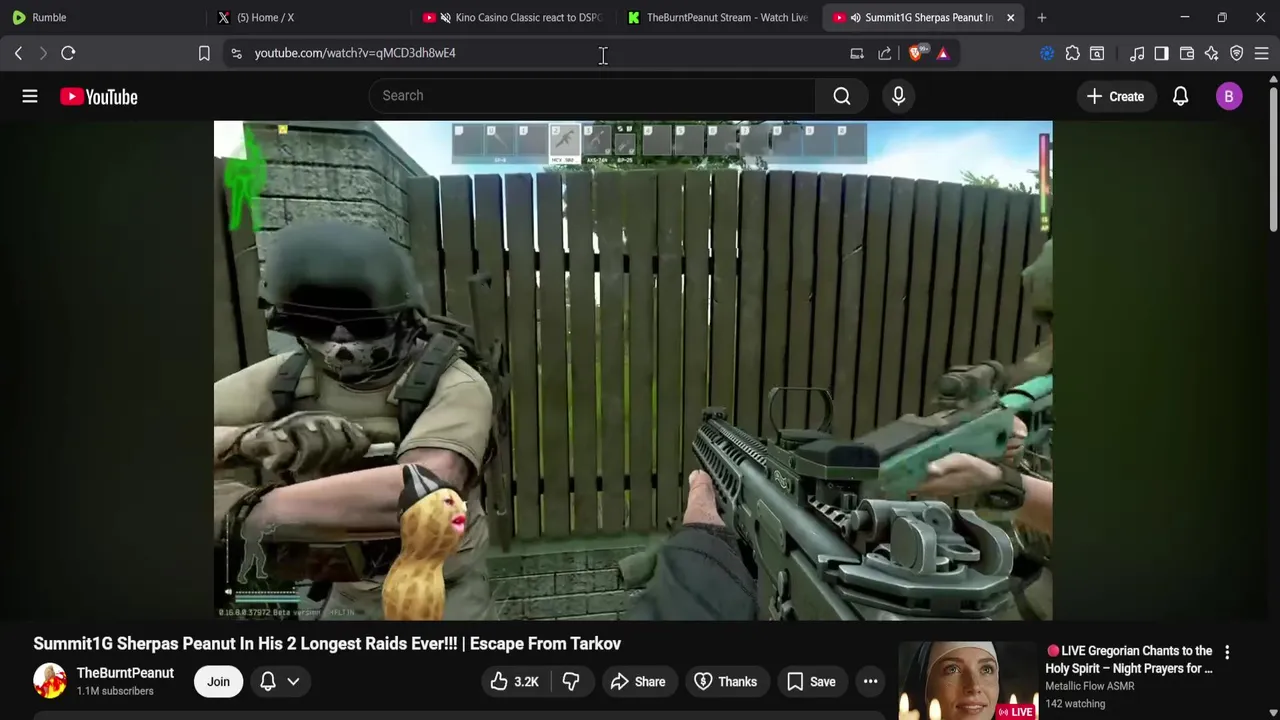Image resolution: width=1280 pixels, height=720 pixels.
Task: Open the YouTube guide hamburger menu
Action: pyautogui.click(x=30, y=96)
